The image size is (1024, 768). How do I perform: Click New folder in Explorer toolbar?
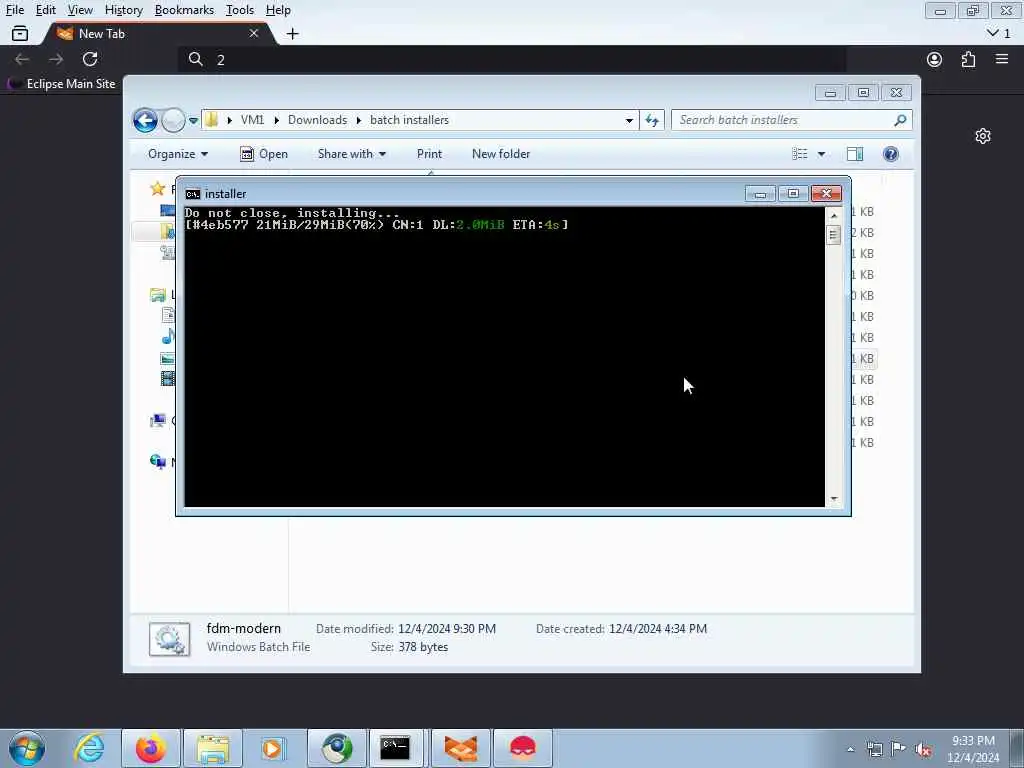[501, 154]
